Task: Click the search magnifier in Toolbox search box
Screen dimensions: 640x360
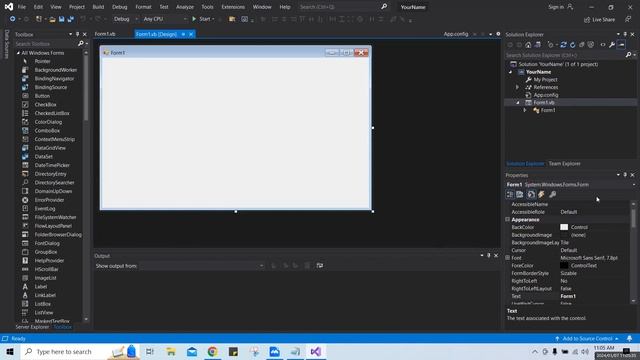Action: click(x=81, y=44)
